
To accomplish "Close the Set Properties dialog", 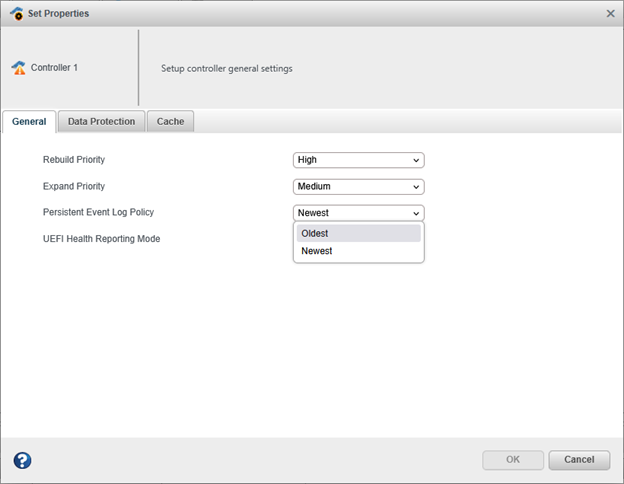I will pos(610,14).
